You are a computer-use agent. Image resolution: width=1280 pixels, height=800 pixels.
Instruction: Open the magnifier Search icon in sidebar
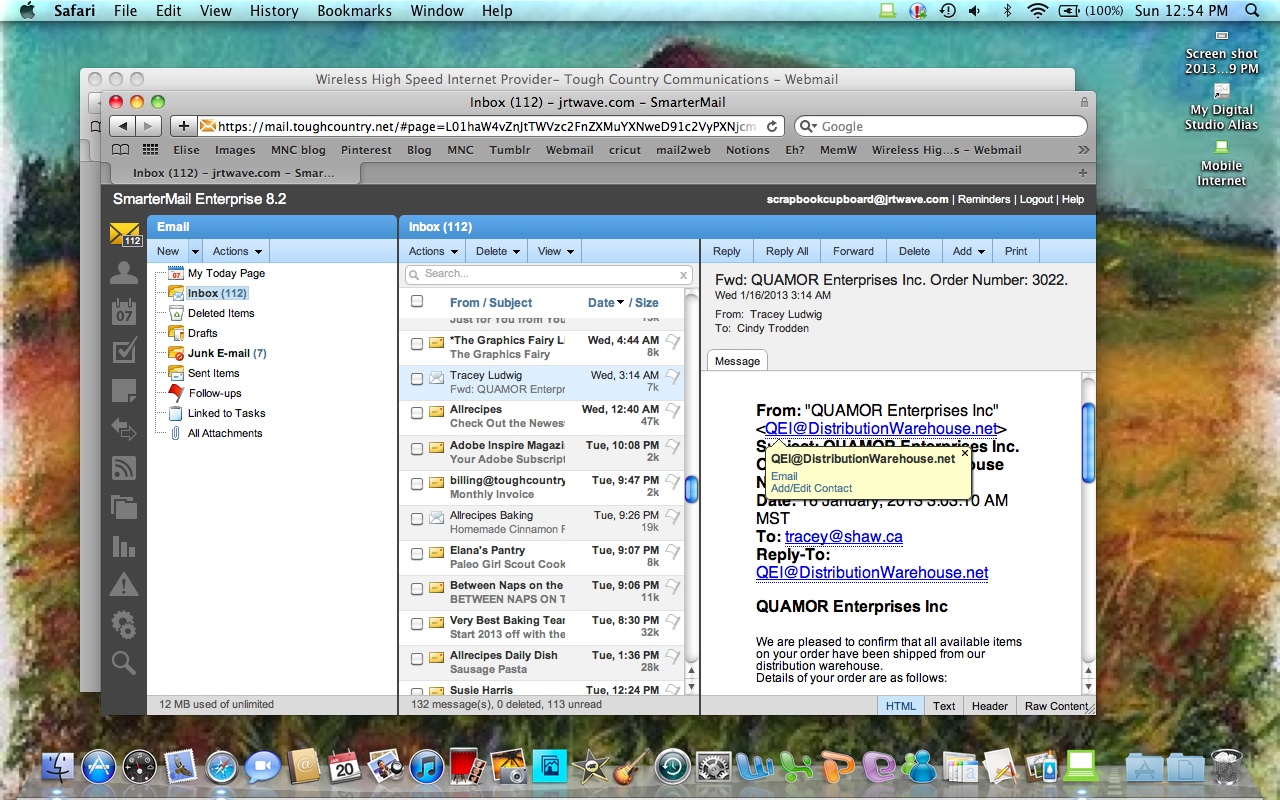pyautogui.click(x=124, y=662)
